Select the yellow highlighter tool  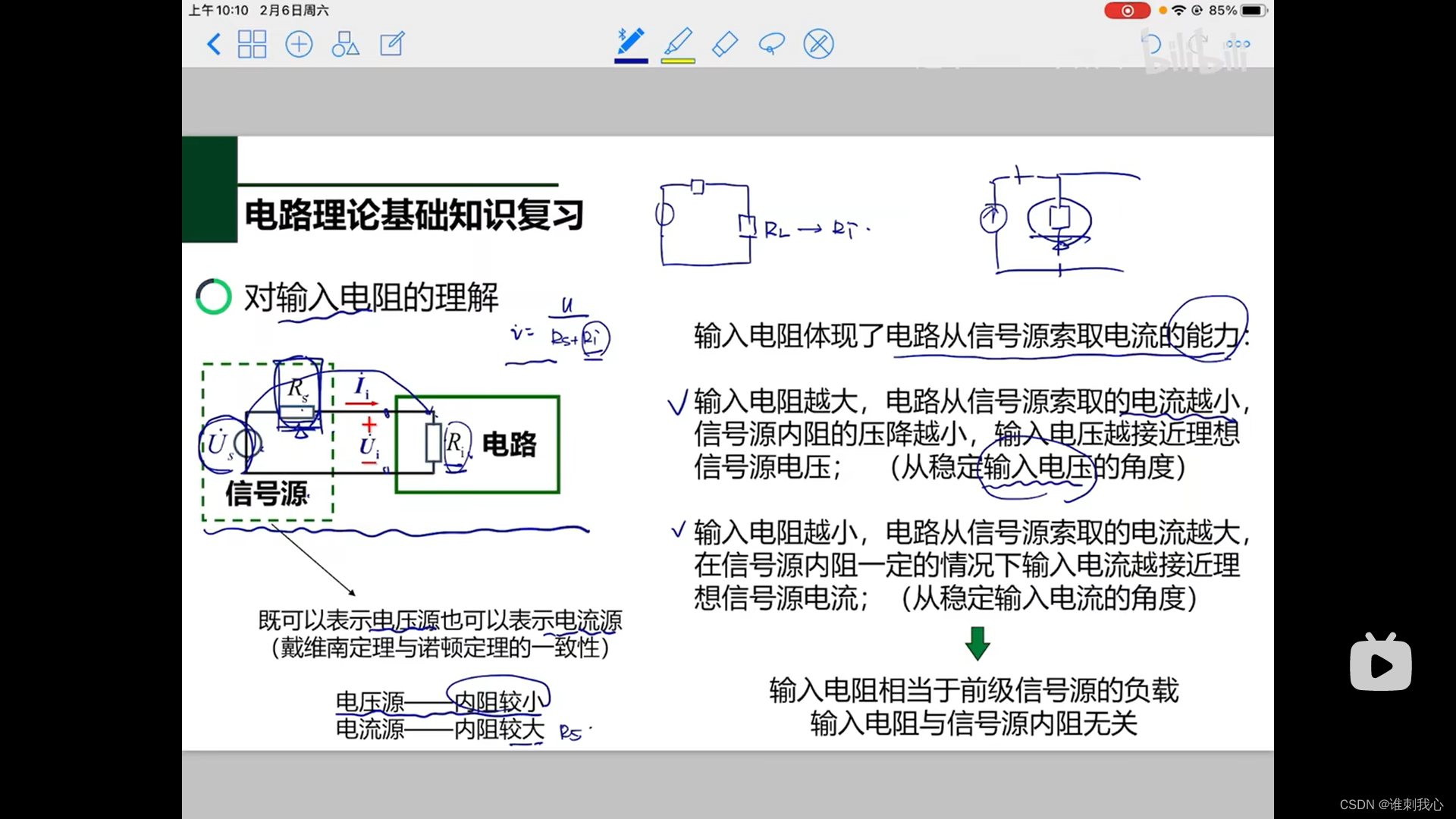click(x=678, y=41)
